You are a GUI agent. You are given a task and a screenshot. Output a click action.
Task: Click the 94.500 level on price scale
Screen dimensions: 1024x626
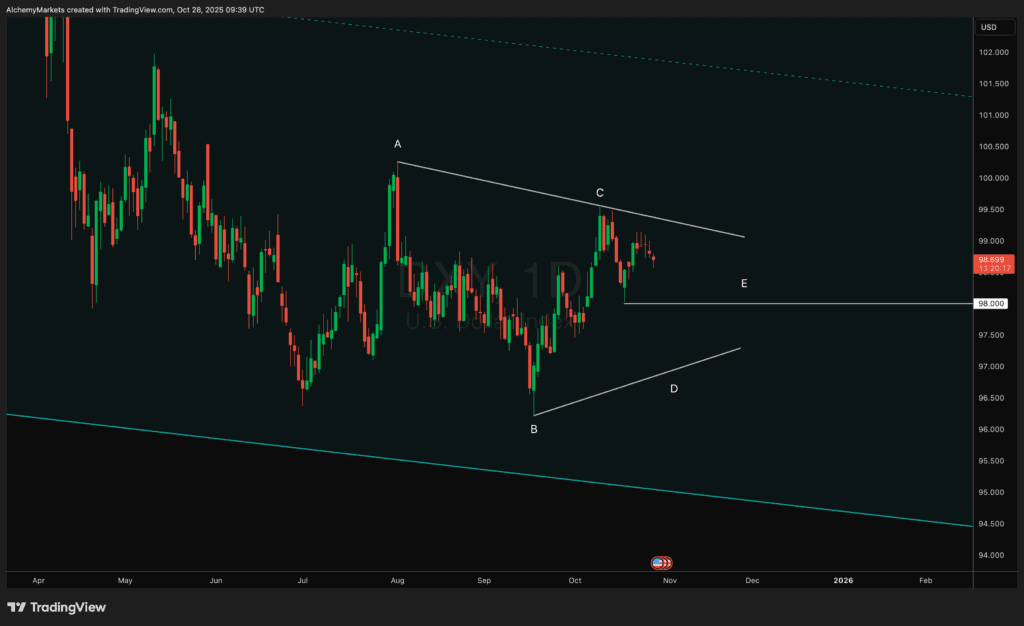(x=993, y=524)
